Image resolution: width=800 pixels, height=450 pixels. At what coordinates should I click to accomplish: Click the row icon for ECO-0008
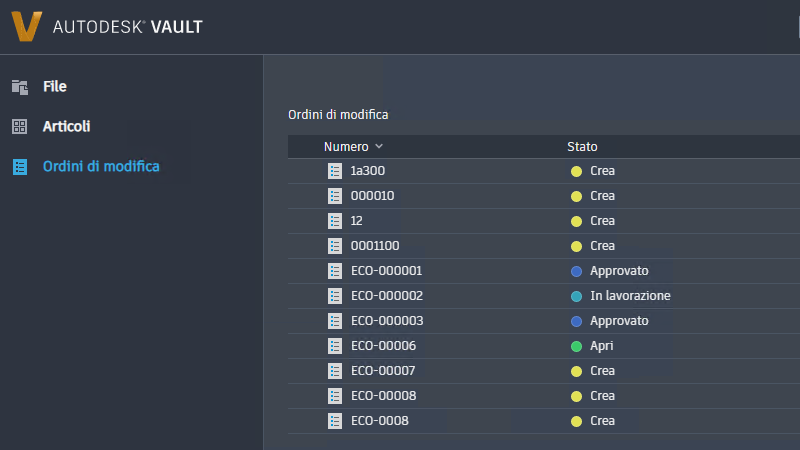(335, 421)
